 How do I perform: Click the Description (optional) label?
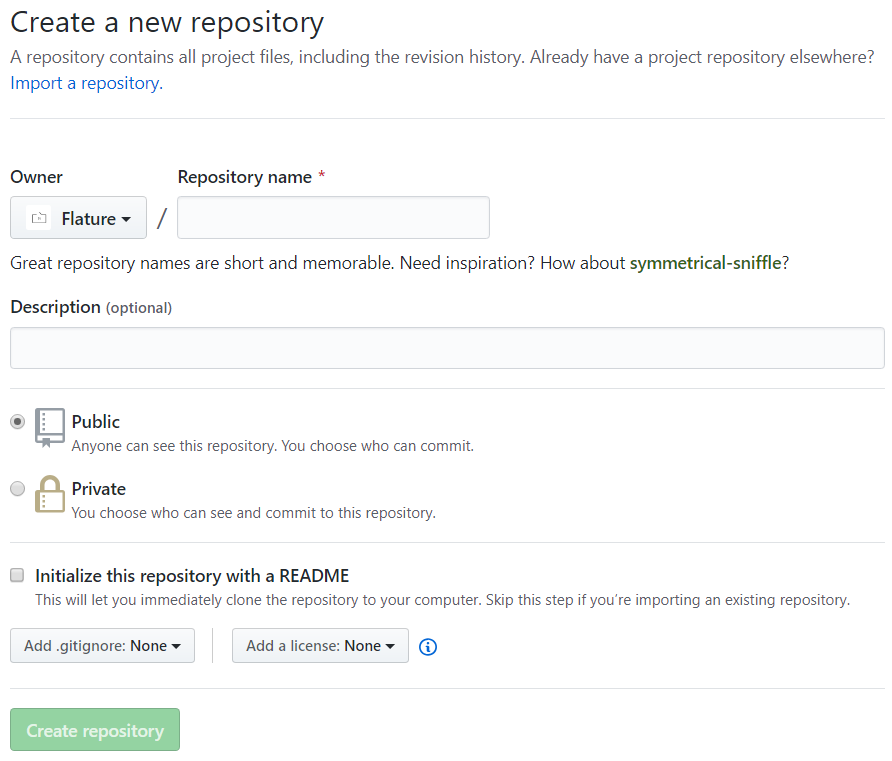point(91,307)
